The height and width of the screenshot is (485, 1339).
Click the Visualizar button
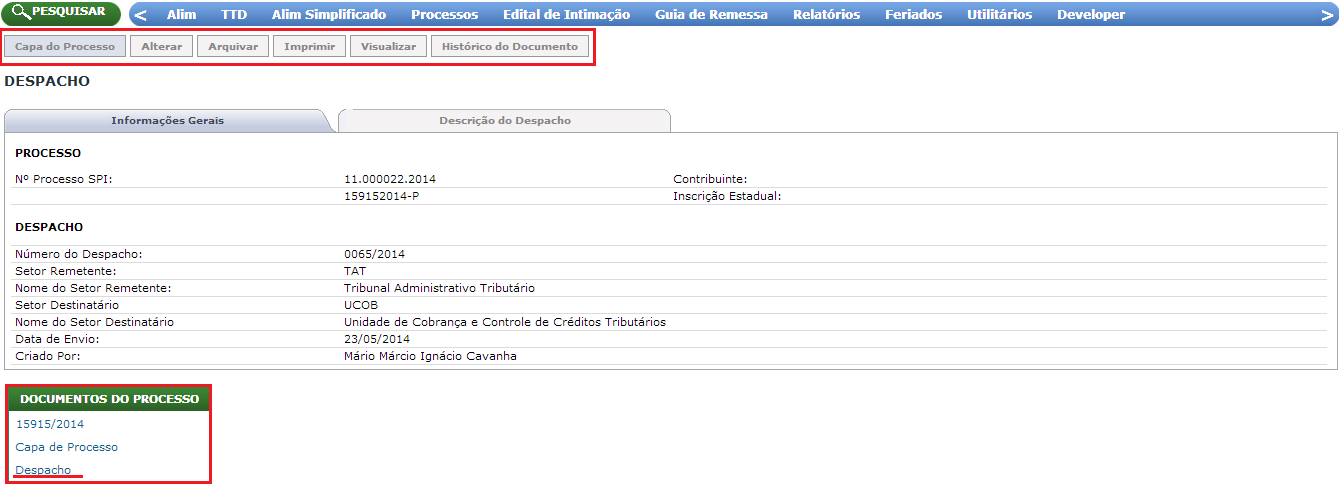pos(388,47)
